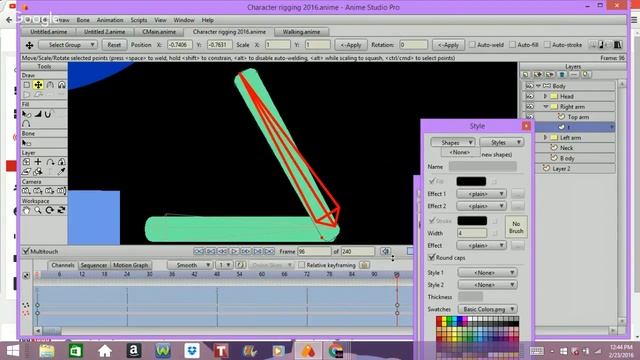Expand the Head layer group

pos(545,96)
